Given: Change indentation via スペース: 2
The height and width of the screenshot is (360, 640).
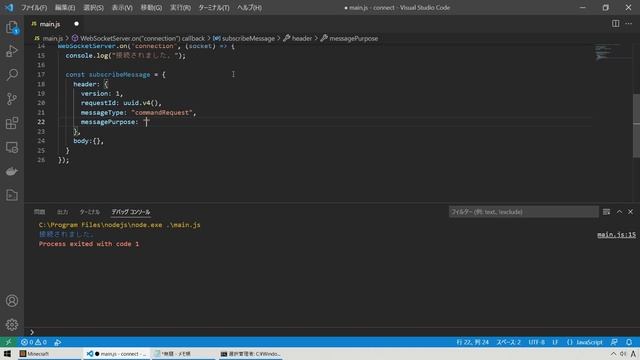Looking at the screenshot, I should coord(508,342).
